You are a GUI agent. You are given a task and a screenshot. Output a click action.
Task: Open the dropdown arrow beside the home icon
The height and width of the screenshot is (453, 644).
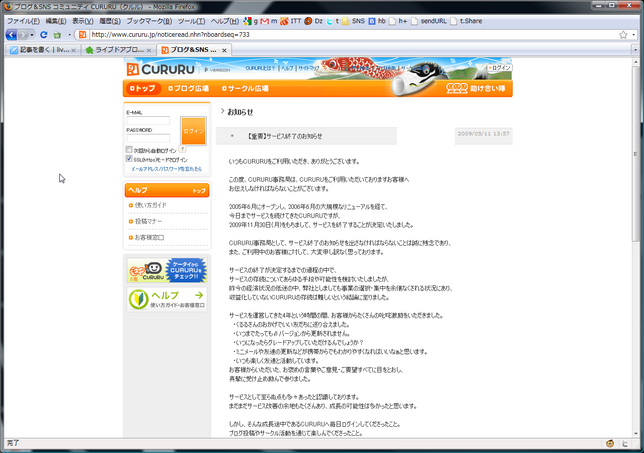(x=69, y=35)
